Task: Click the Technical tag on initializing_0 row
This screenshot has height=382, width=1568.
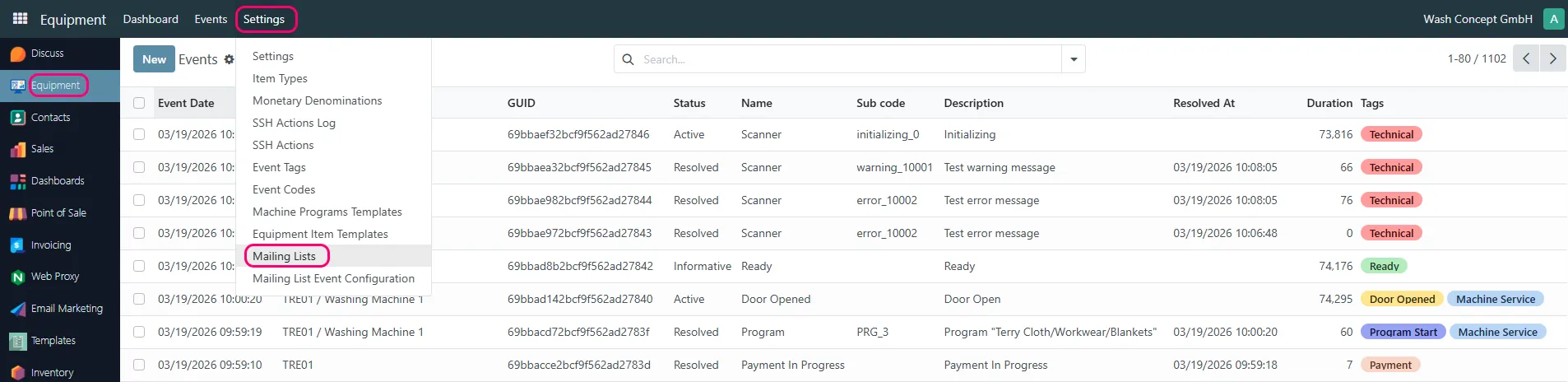Action: click(1391, 134)
